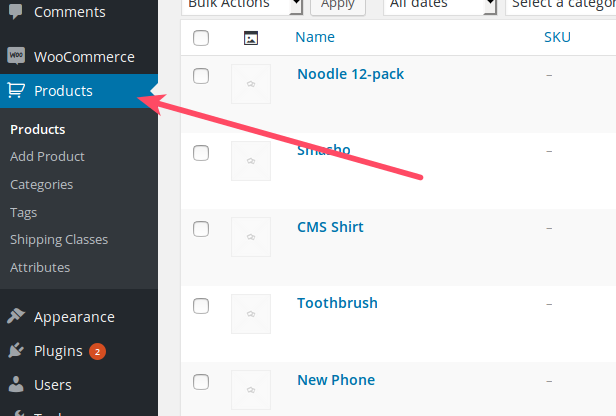Screen dimensions: 616x416
Task: Open the Bulk Actions dropdown
Action: click(x=243, y=4)
